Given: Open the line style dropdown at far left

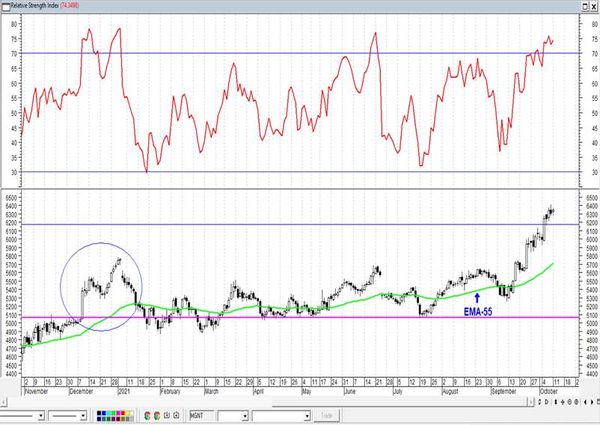Looking at the screenshot, I should [x=41, y=415].
